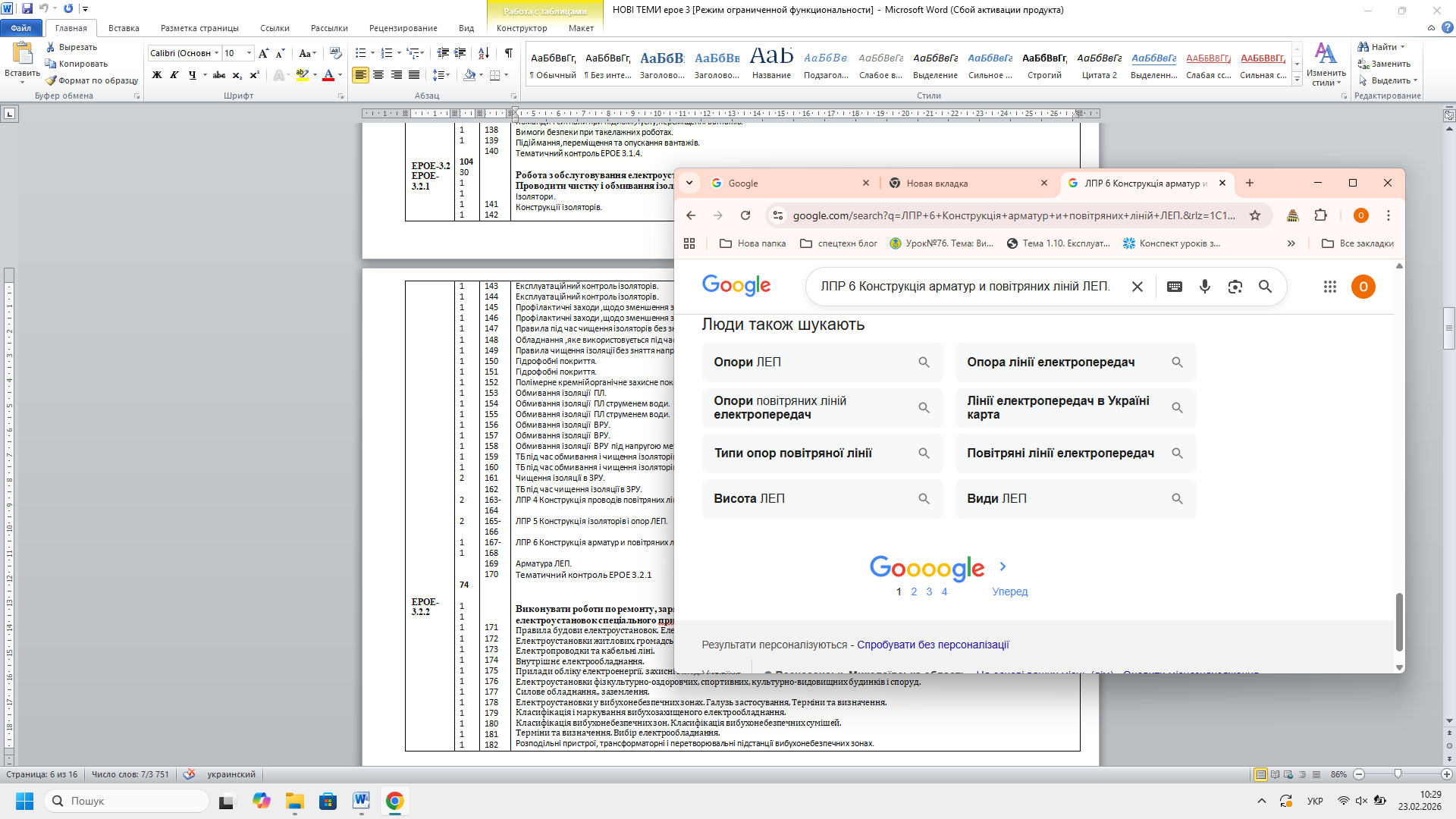This screenshot has height=819, width=1456.
Task: Click the increase indent icon in Word
Action: click(x=460, y=53)
